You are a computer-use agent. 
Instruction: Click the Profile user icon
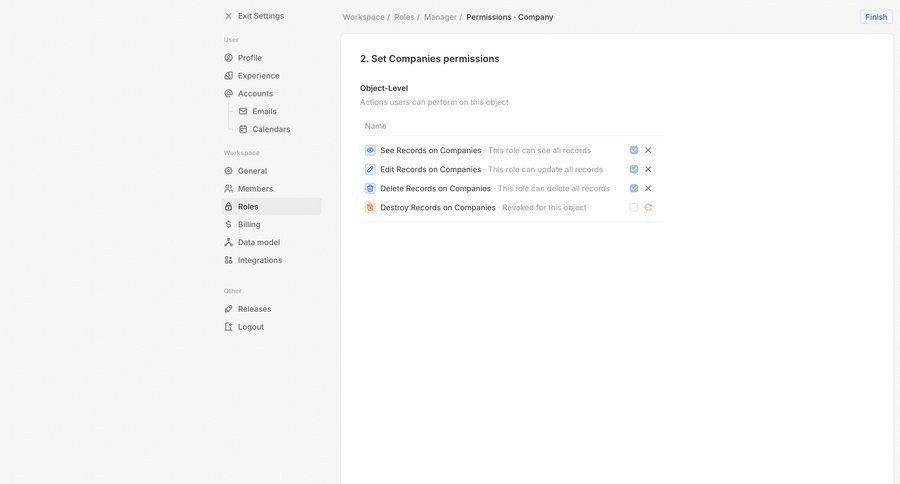click(x=228, y=57)
